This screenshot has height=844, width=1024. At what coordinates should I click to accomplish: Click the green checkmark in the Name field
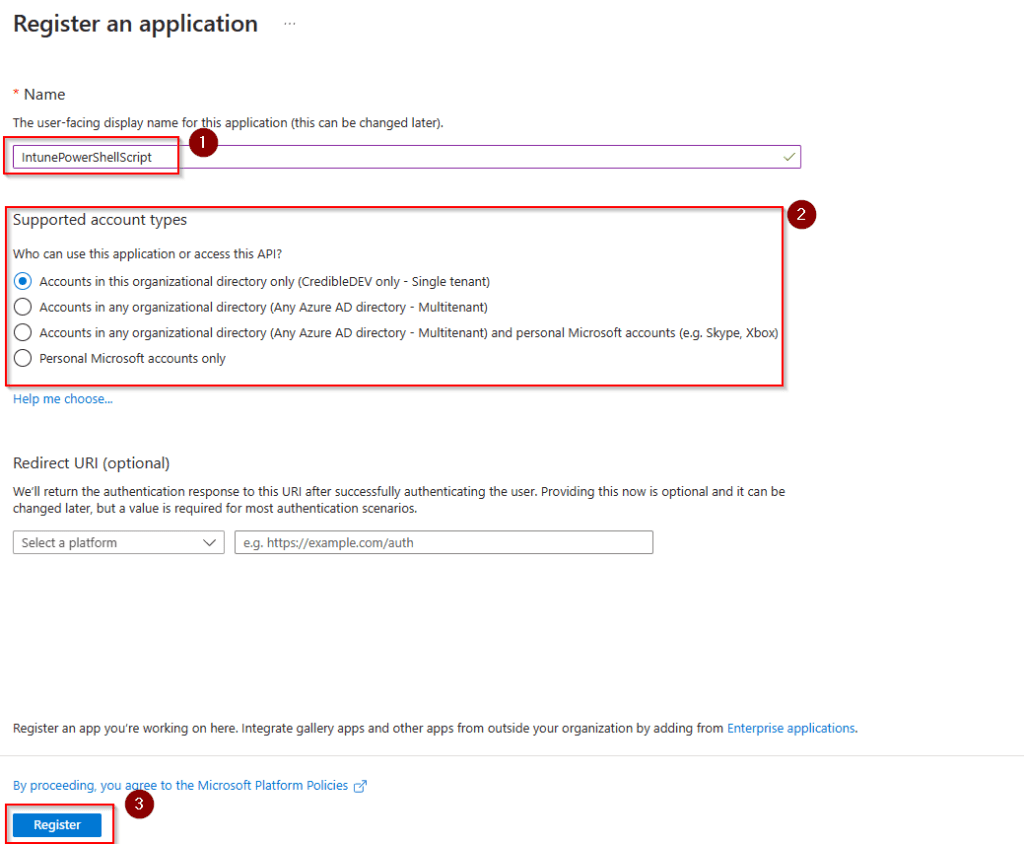pyautogui.click(x=789, y=157)
